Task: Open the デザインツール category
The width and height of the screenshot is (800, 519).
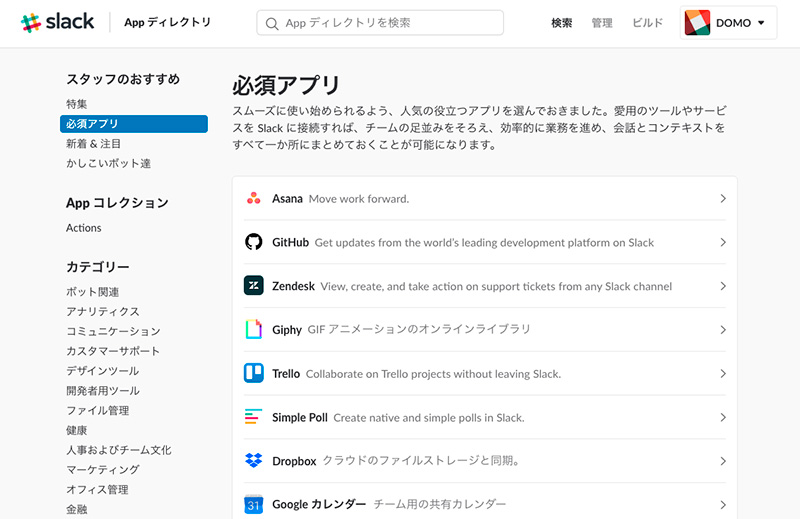Action: (103, 371)
